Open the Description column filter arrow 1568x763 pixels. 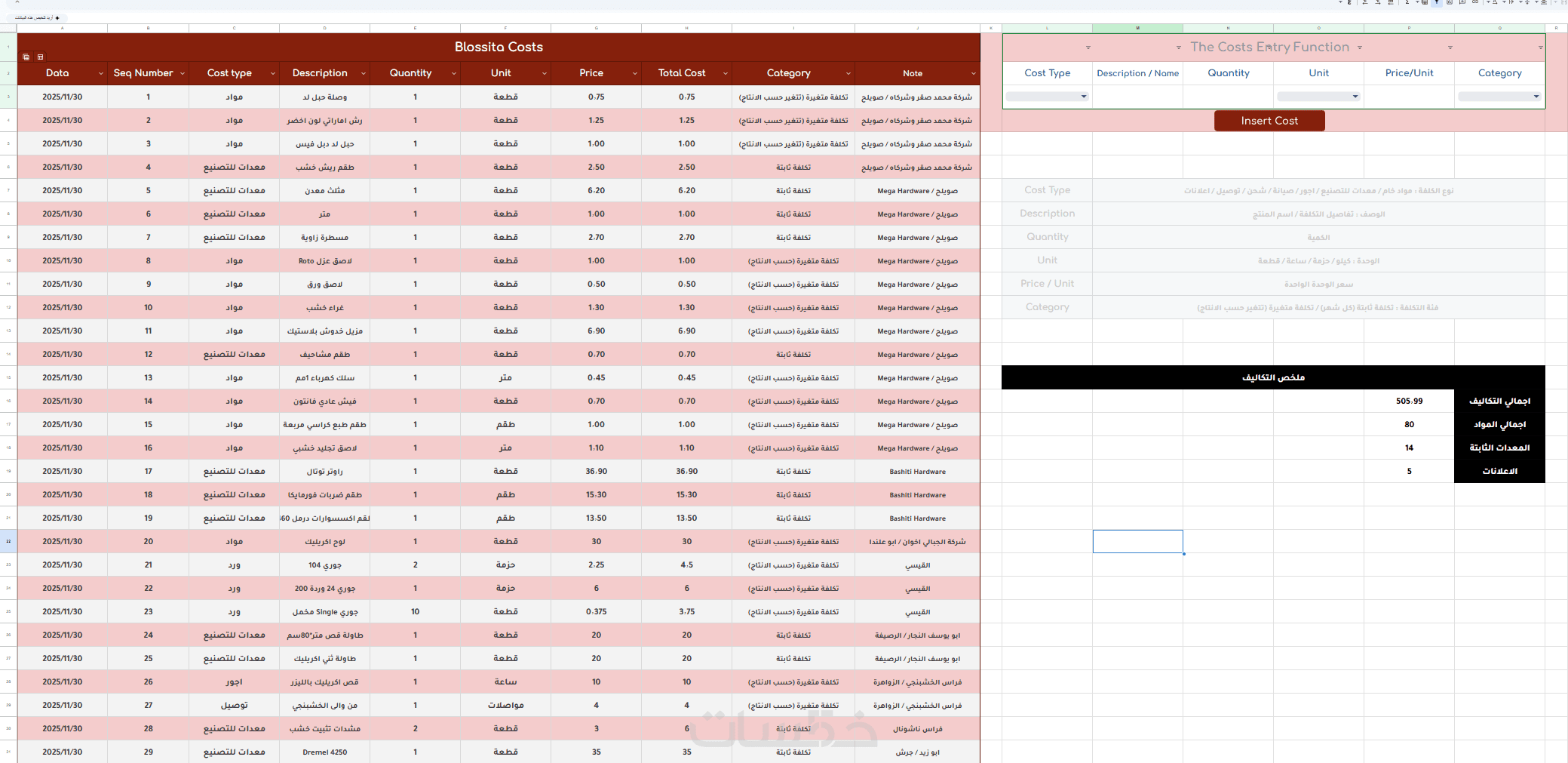(x=364, y=73)
